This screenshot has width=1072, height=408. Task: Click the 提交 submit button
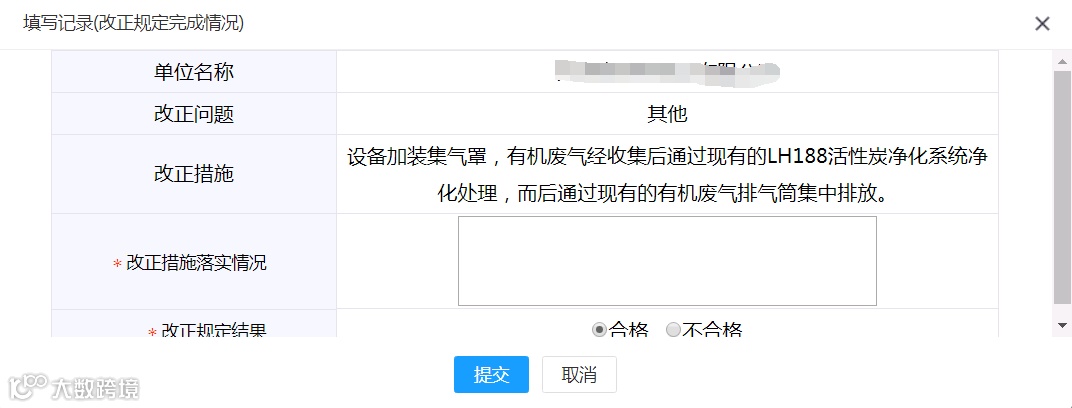[491, 375]
